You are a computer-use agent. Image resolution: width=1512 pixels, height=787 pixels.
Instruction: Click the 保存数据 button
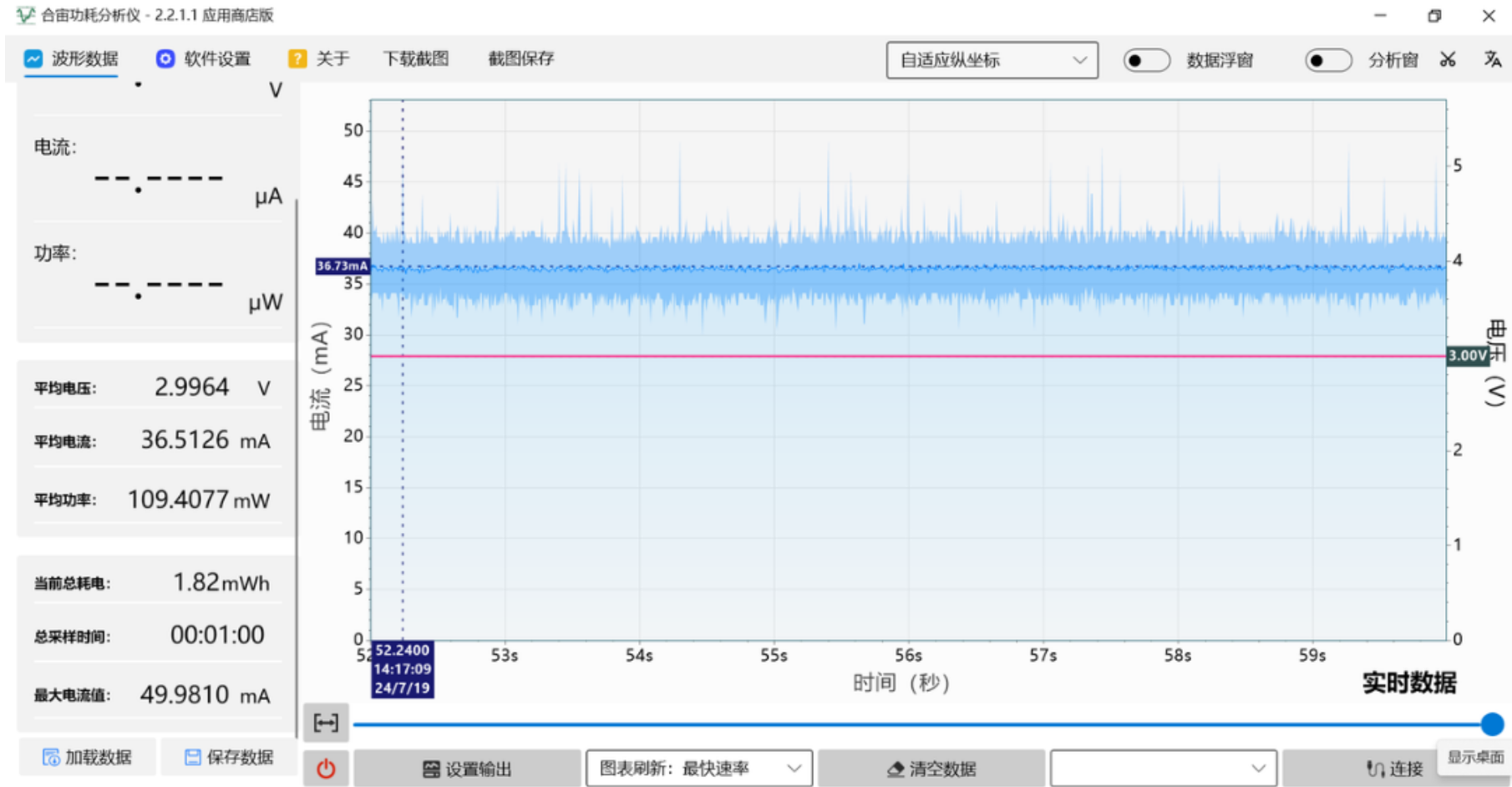[229, 757]
